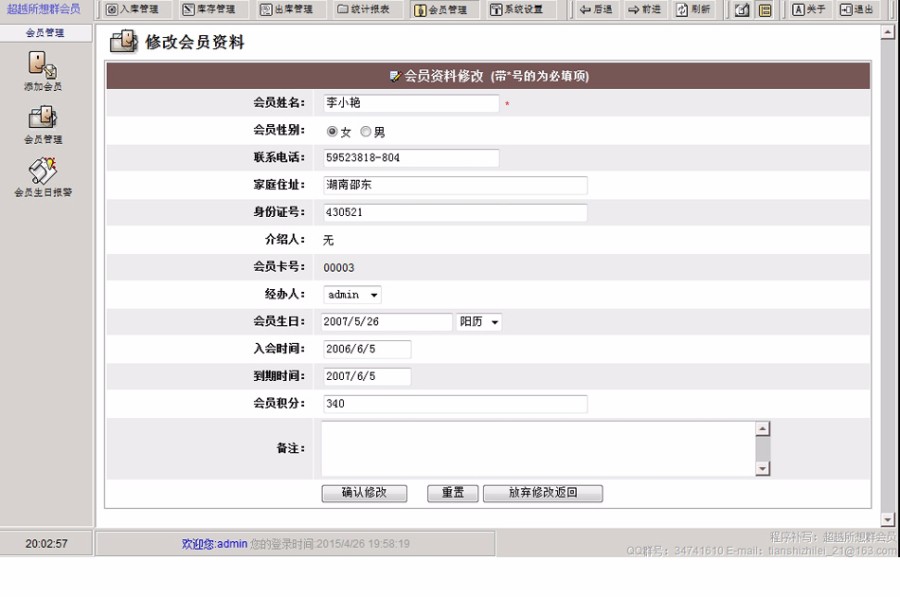
Task: Click the 重置 reset button
Action: tap(451, 493)
